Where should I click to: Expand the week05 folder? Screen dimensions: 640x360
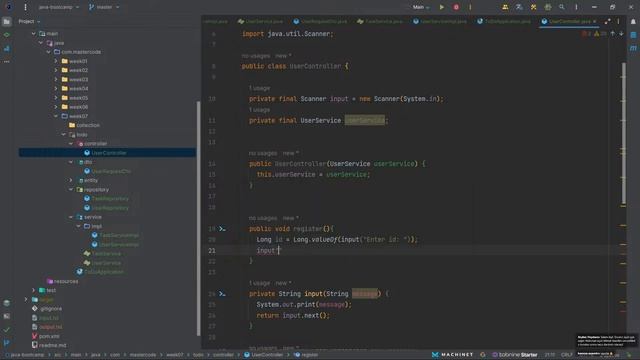(x=56, y=98)
